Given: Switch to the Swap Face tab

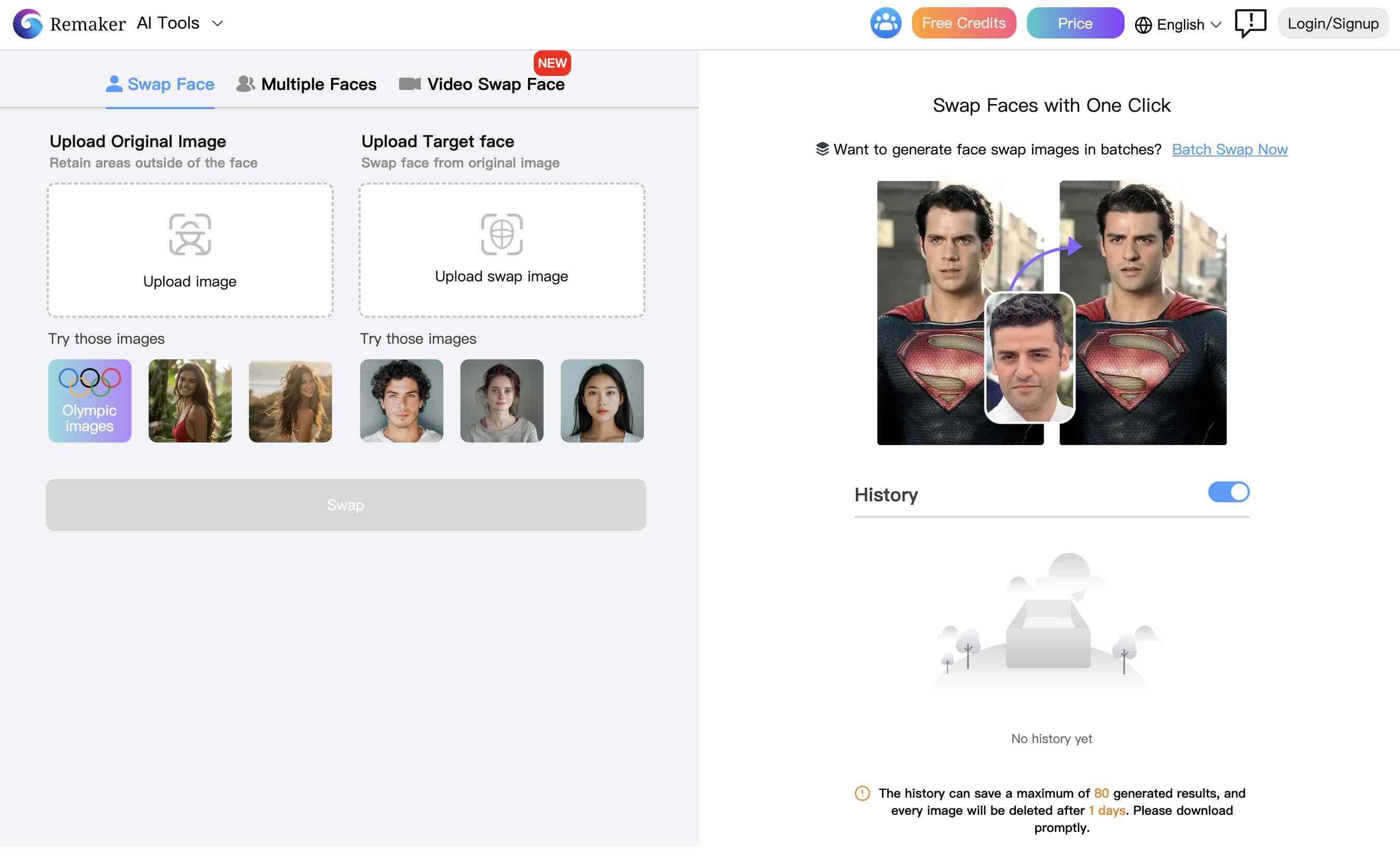Looking at the screenshot, I should coord(160,84).
